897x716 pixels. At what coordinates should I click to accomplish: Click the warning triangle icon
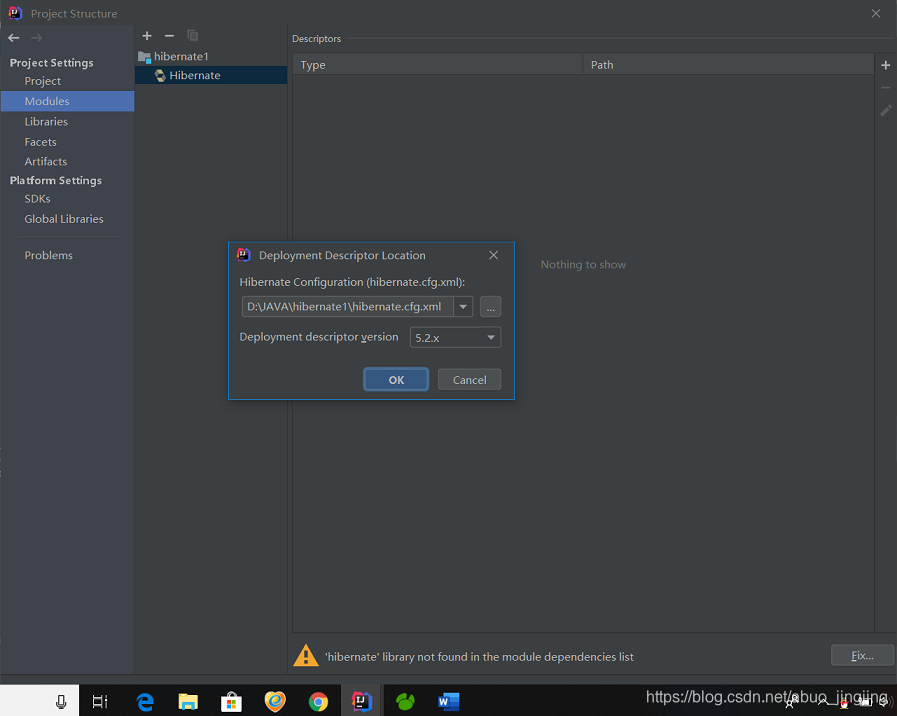pos(305,656)
